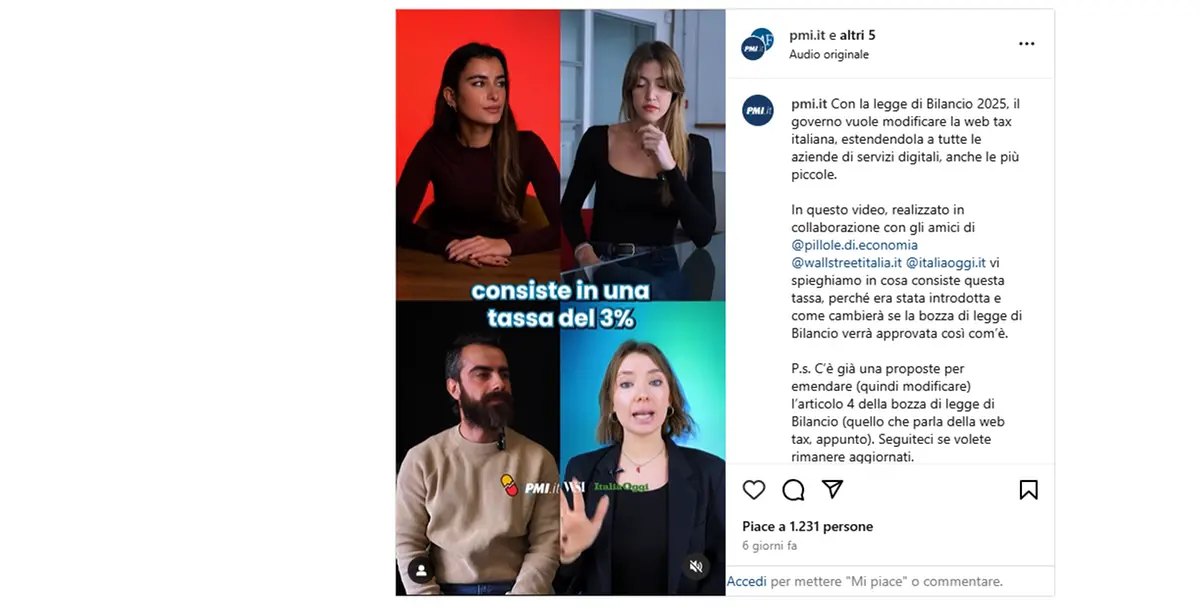Click the pmi.it avatar beside the caption
Viewport: 1200px width, 609px height.
point(758,110)
